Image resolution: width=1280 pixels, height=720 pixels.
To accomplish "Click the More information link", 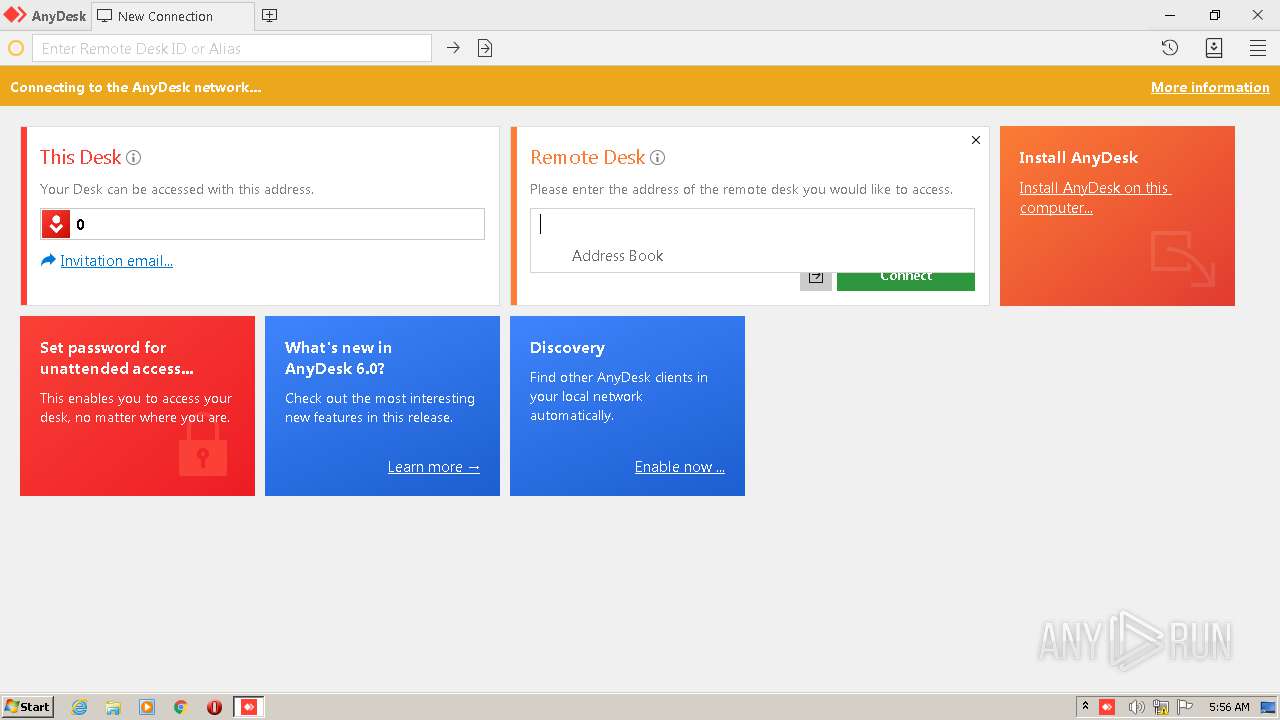I will click(x=1210, y=87).
